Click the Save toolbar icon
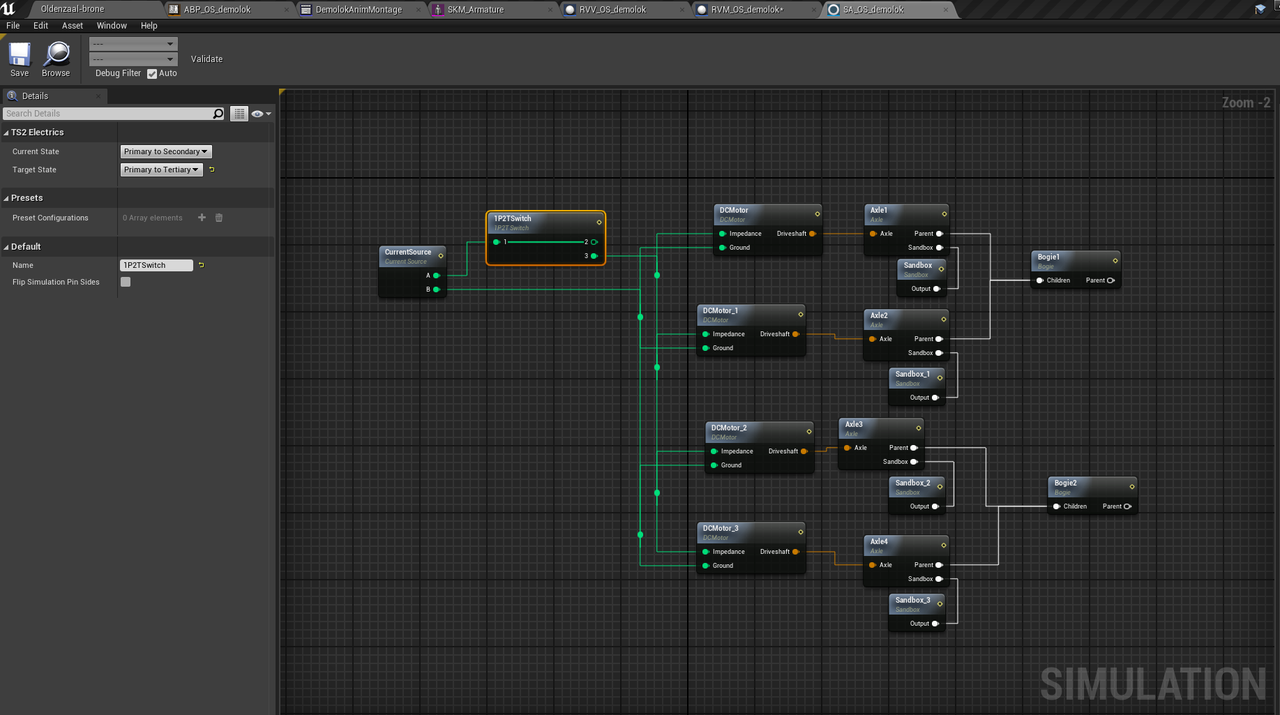 click(x=19, y=54)
